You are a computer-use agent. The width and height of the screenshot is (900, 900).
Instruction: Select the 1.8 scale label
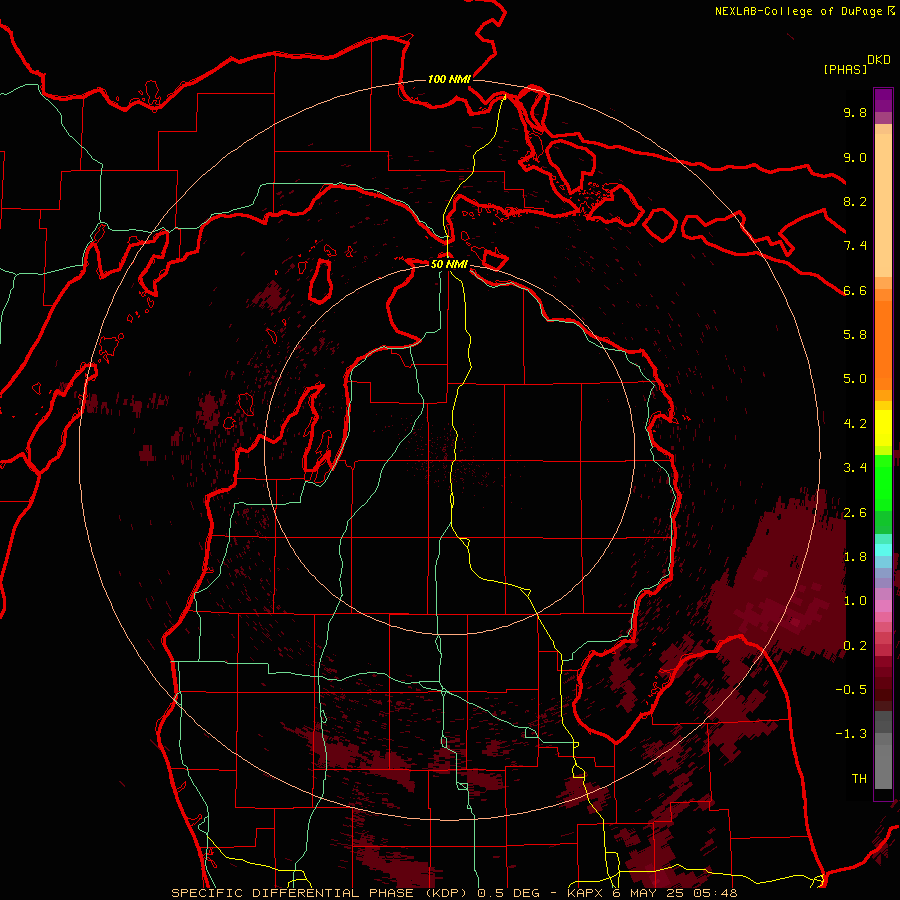click(x=855, y=557)
